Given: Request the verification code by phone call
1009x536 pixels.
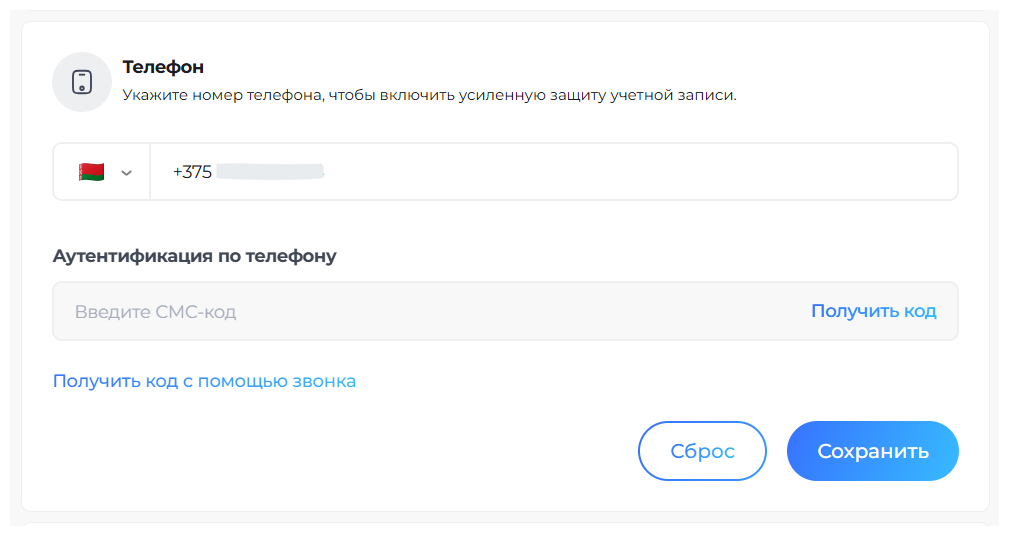Looking at the screenshot, I should point(204,381).
